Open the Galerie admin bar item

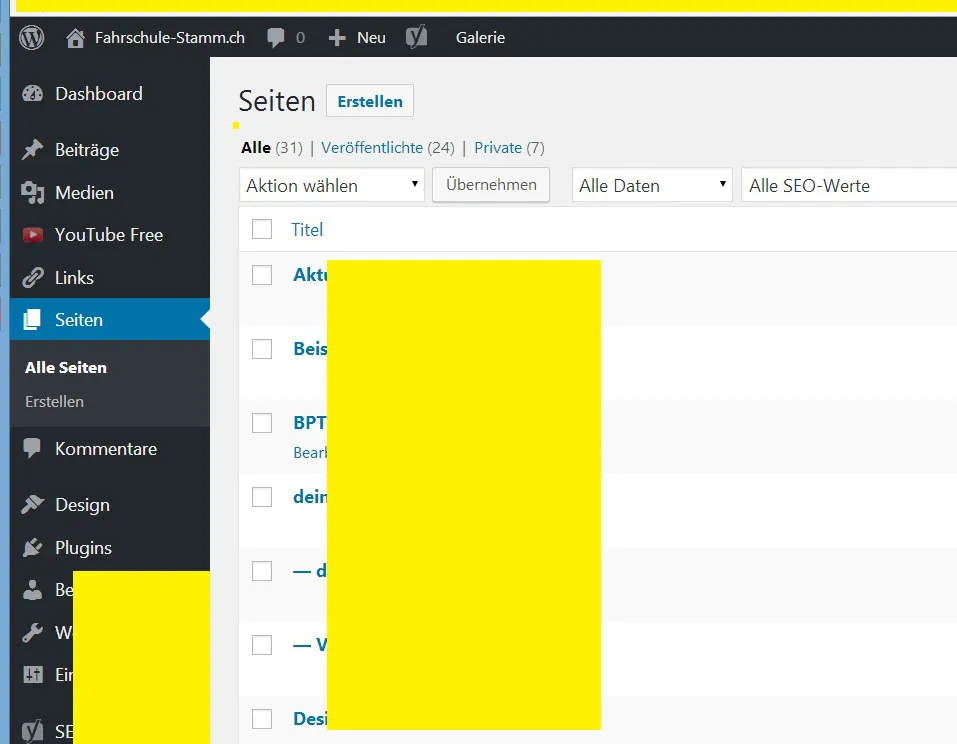(480, 38)
